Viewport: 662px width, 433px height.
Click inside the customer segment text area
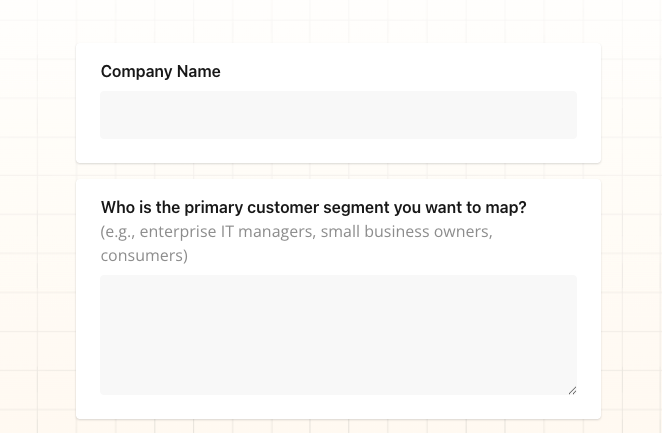click(x=338, y=334)
